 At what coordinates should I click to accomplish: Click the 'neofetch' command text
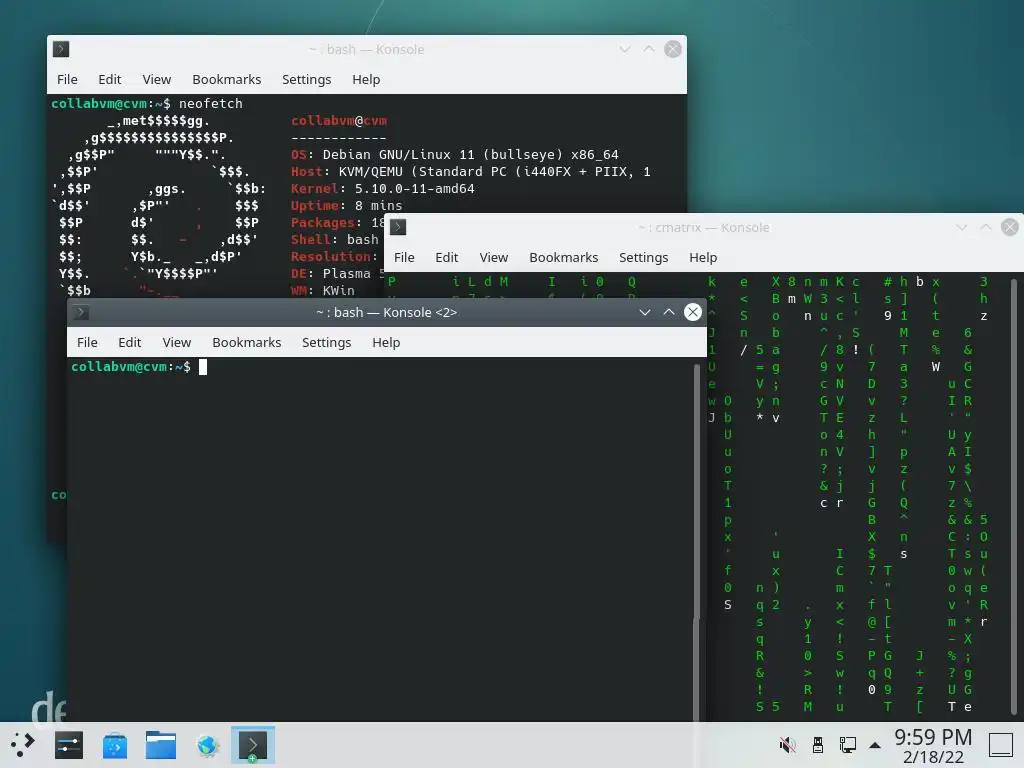pyautogui.click(x=210, y=103)
